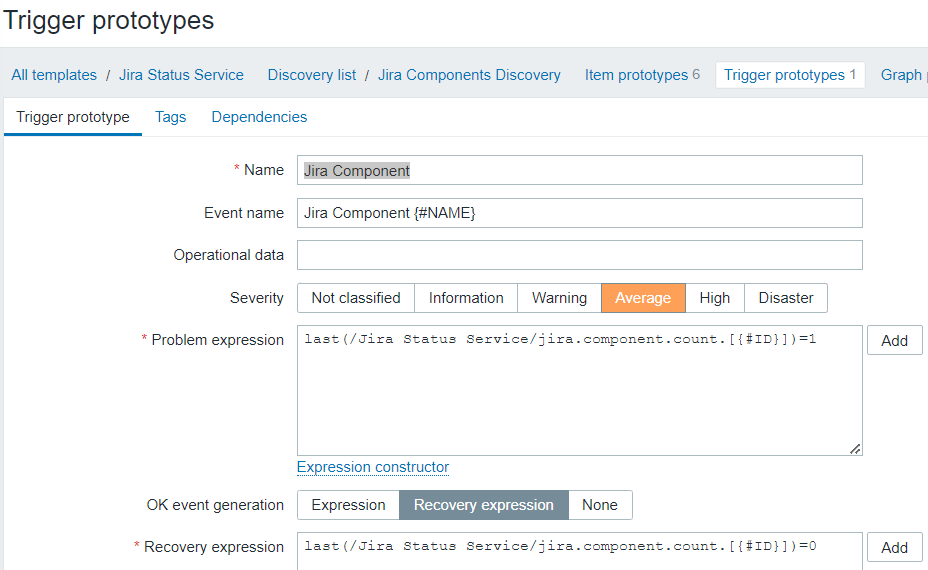Screen dimensions: 928x570
Task: Click the Name input field
Action: [579, 170]
